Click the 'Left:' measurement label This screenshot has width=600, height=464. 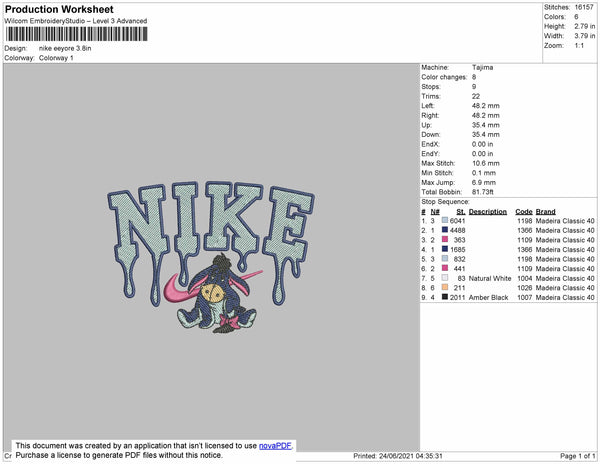click(x=428, y=106)
